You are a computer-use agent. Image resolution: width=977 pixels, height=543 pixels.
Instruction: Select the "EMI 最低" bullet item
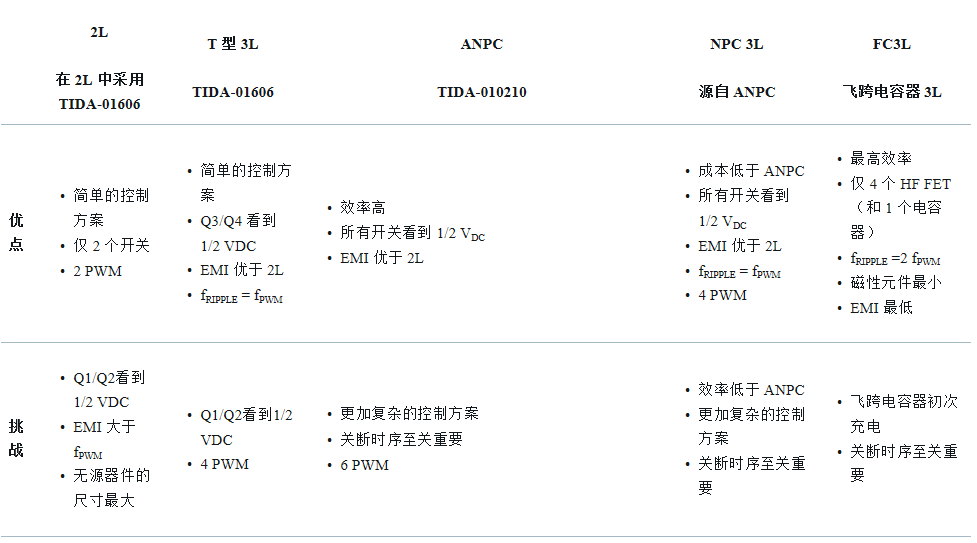(x=881, y=308)
